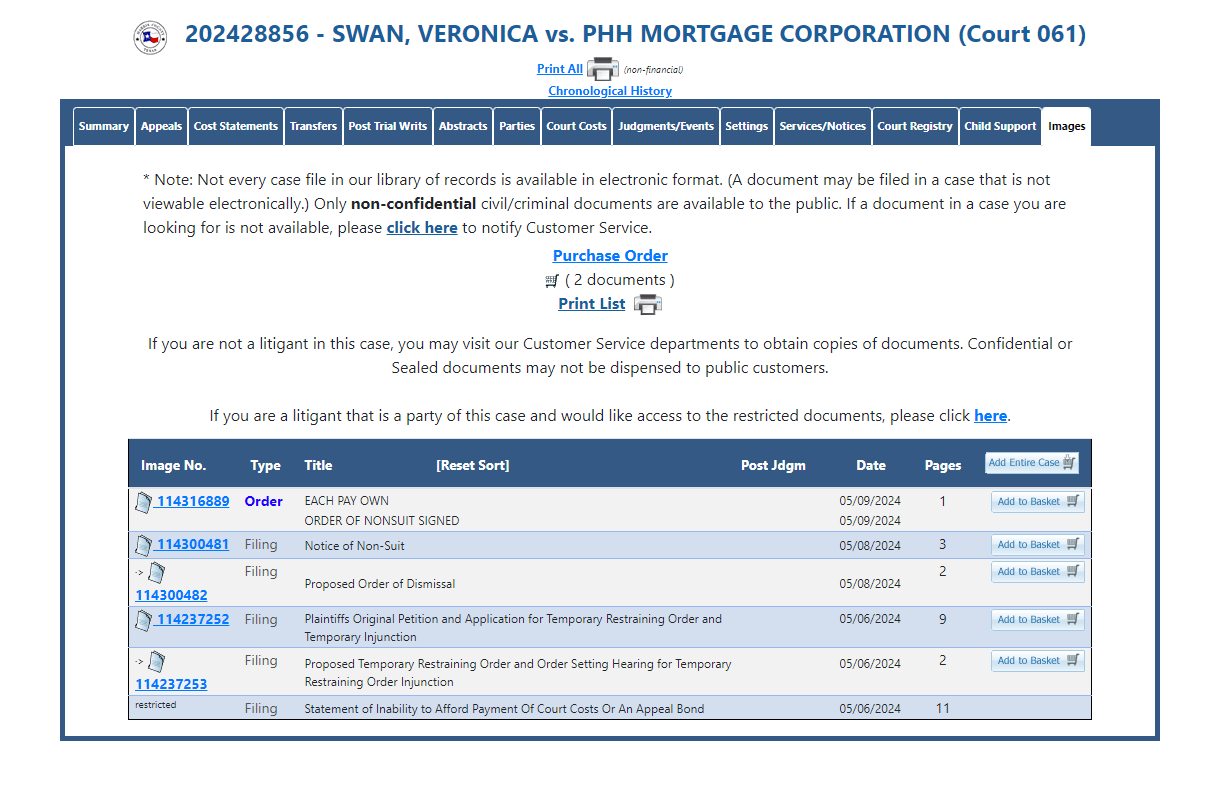Add Proposed Order of Dismissal to basket
Image resolution: width=1225 pixels, height=789 pixels.
[1038, 572]
